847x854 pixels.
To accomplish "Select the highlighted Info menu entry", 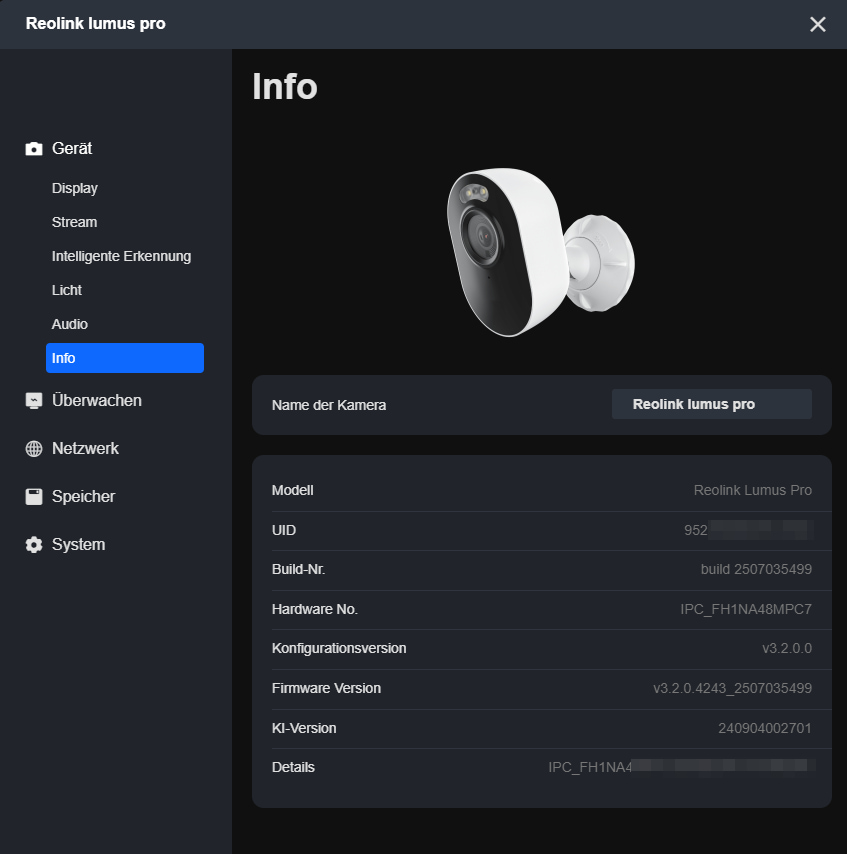I will (125, 358).
